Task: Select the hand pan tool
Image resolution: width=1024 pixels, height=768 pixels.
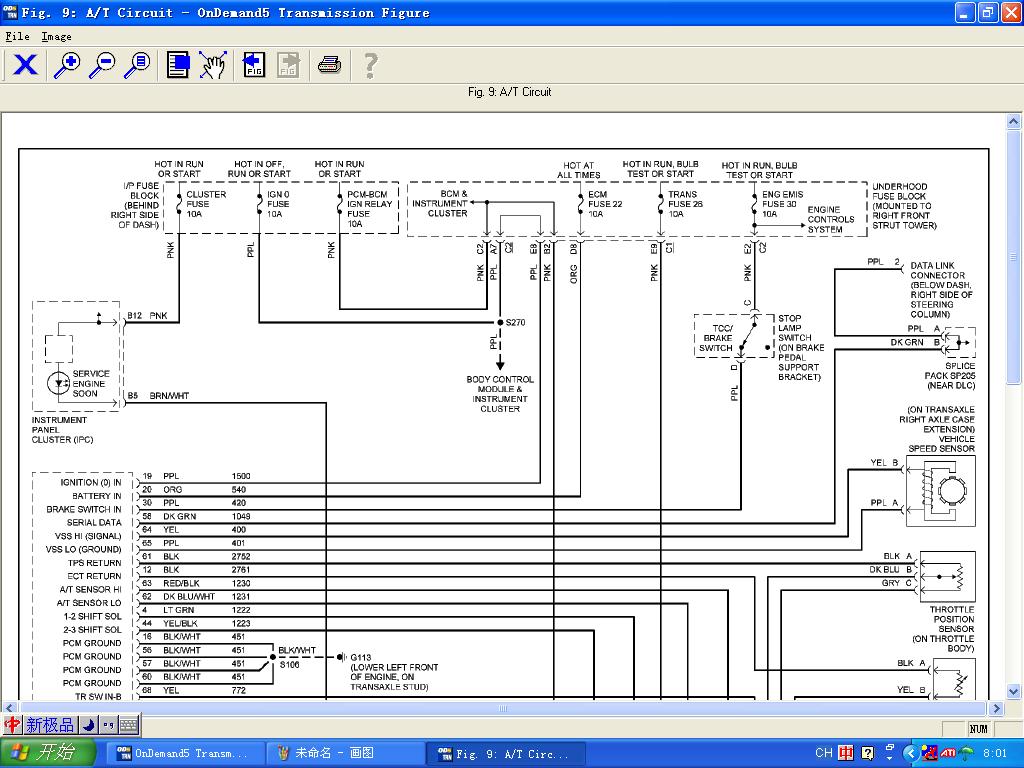Action: (x=212, y=65)
